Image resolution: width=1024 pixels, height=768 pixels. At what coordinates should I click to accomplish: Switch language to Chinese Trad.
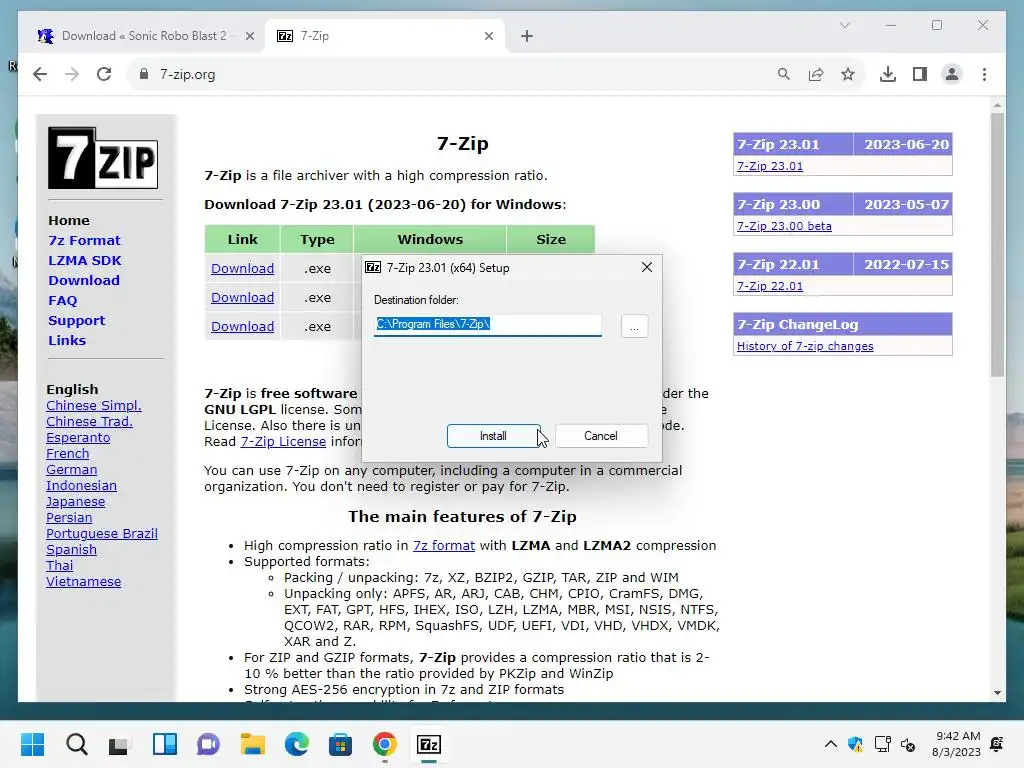[89, 421]
